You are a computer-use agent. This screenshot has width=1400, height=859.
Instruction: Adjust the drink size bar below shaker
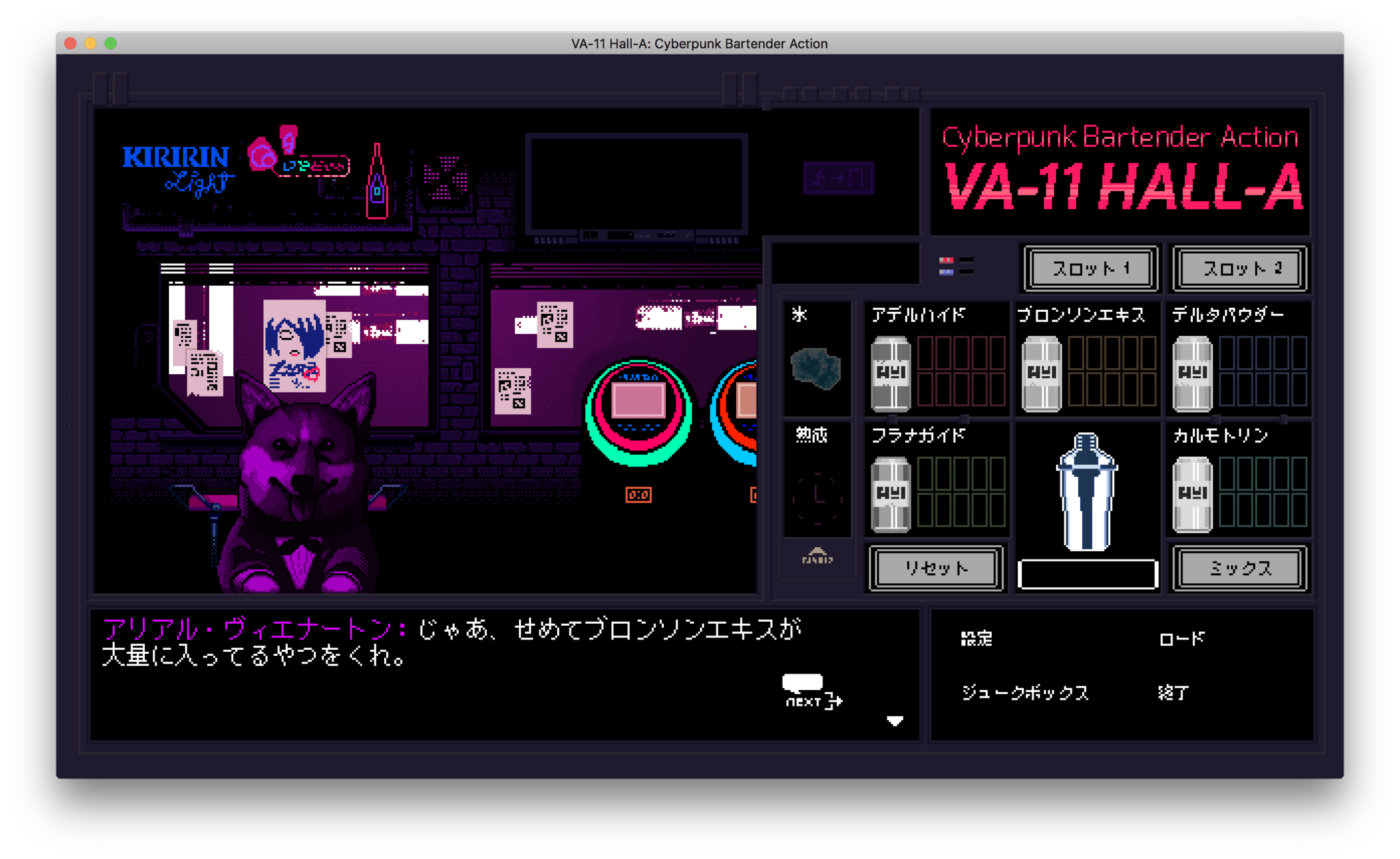[x=1087, y=573]
